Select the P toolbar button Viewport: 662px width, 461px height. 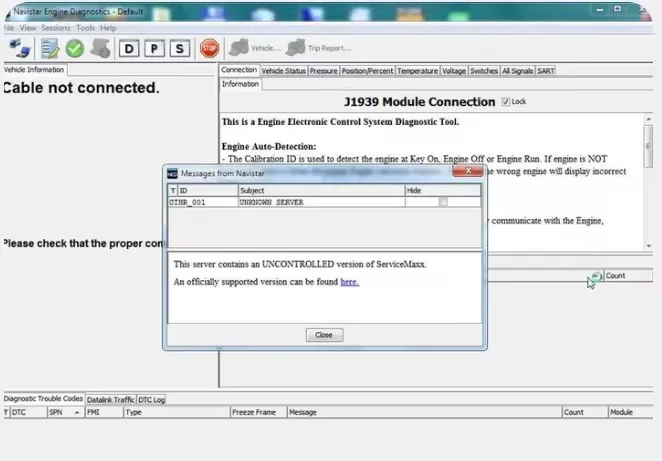click(x=154, y=49)
